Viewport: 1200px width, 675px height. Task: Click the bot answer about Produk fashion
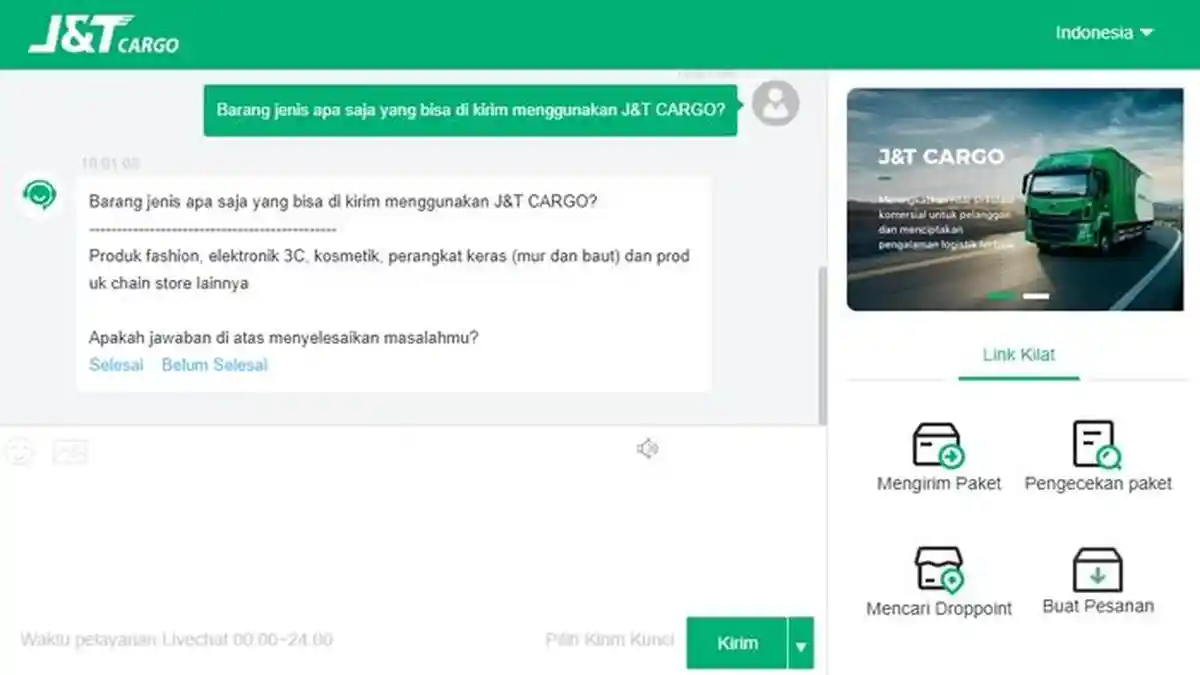point(389,270)
